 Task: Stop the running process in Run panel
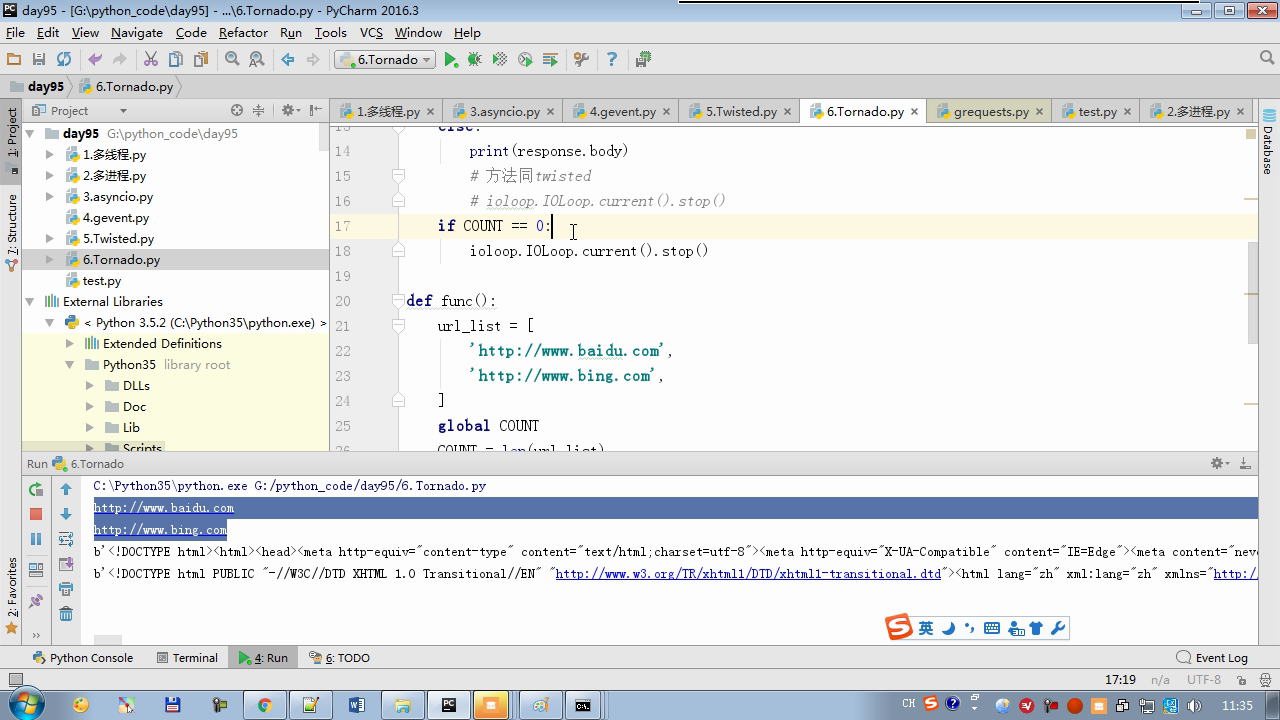coord(36,514)
